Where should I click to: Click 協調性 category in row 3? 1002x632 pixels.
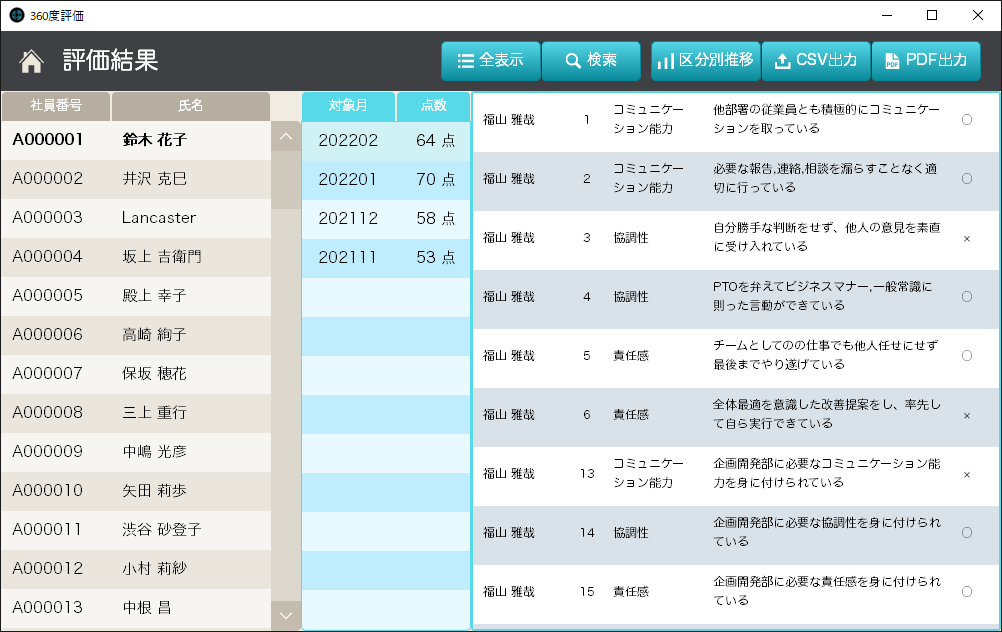[631, 238]
